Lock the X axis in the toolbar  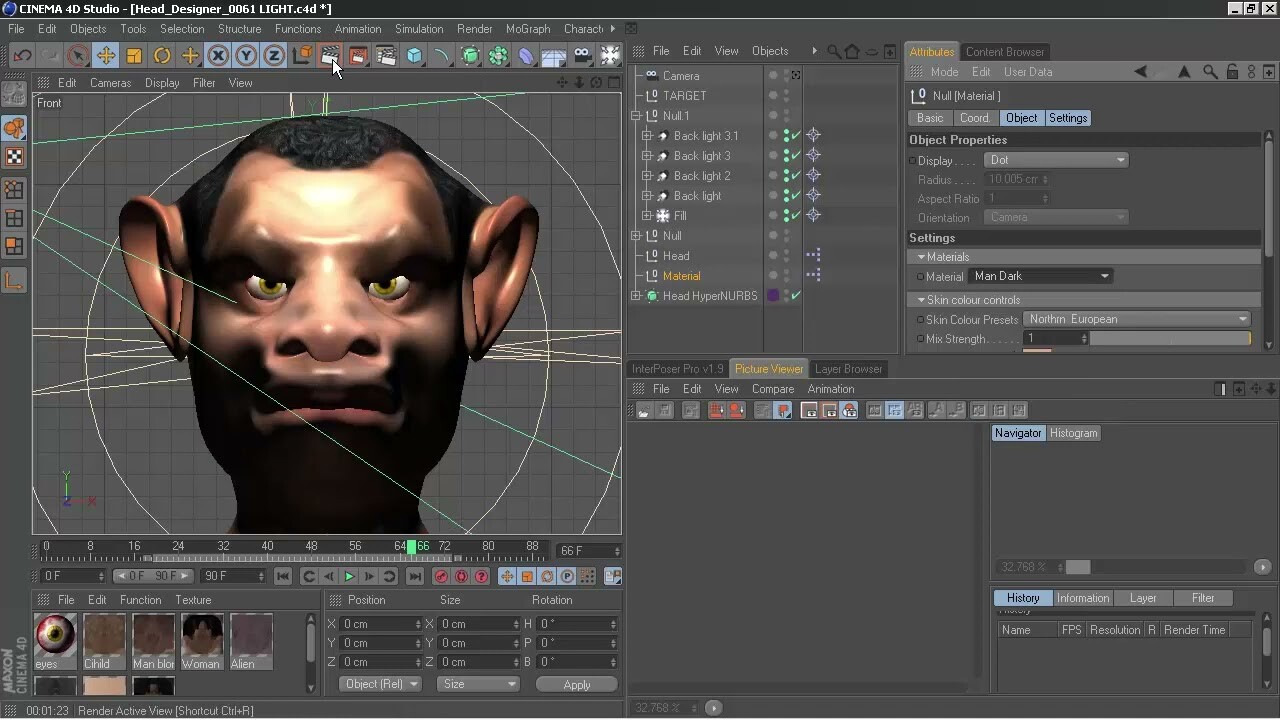(x=218, y=55)
